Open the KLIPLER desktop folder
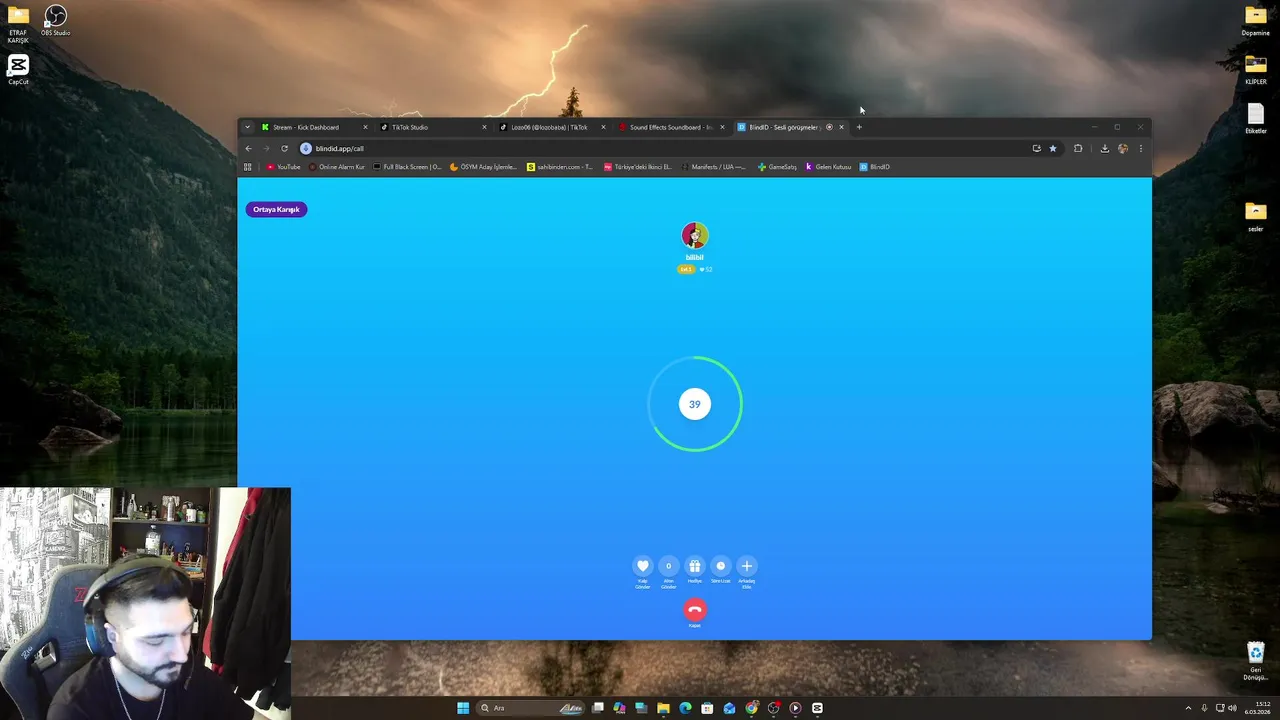The width and height of the screenshot is (1280, 720). pos(1255,69)
